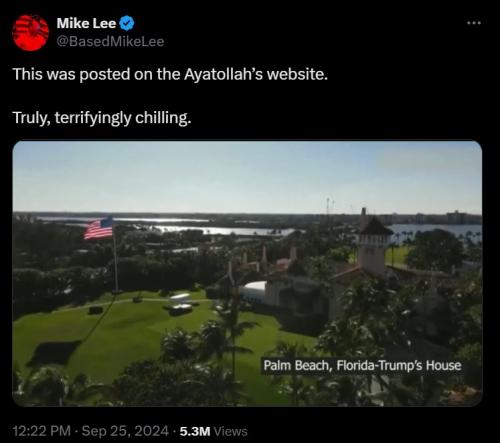View the 5.3M Views count

pyautogui.click(x=213, y=431)
